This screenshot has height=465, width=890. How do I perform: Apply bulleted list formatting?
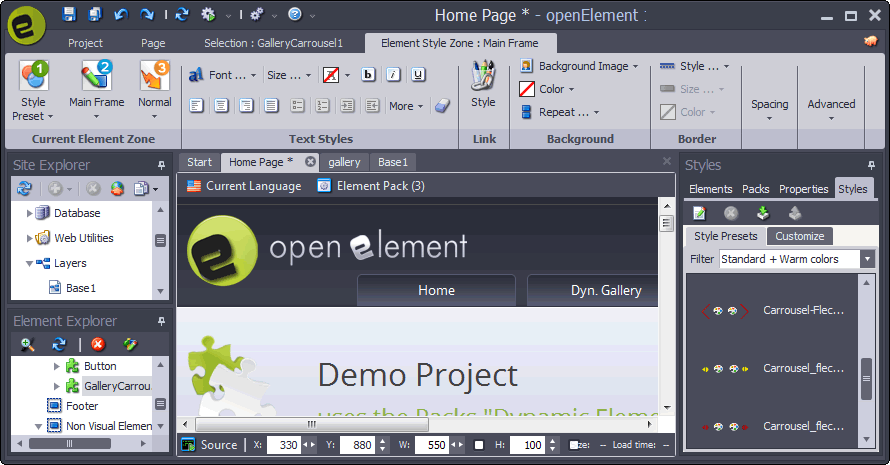(297, 106)
